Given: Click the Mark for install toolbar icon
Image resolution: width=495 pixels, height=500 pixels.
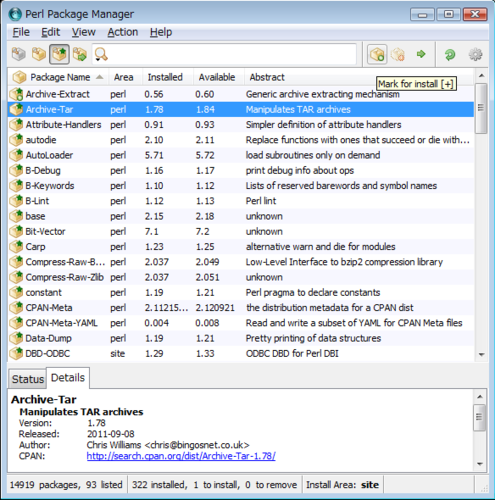Looking at the screenshot, I should [377, 54].
